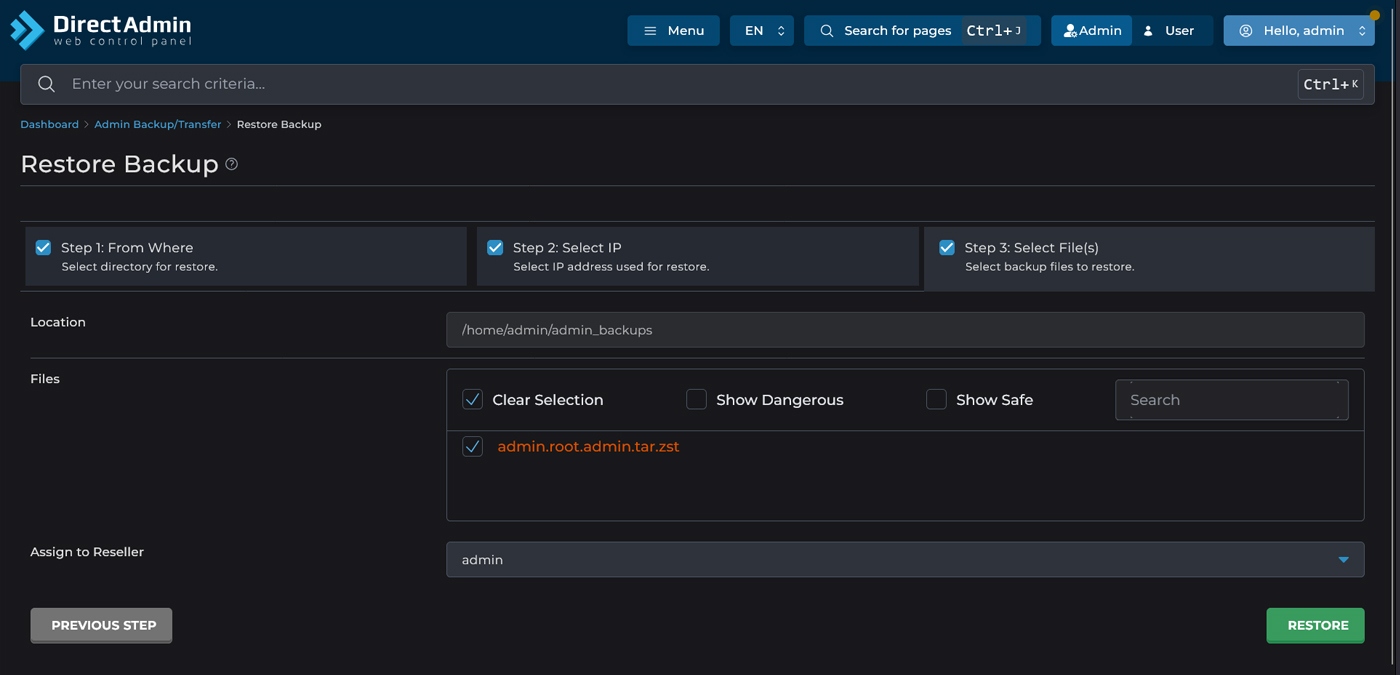Viewport: 1400px width, 675px height.
Task: Click the orange notification dot indicator
Action: point(1374,15)
